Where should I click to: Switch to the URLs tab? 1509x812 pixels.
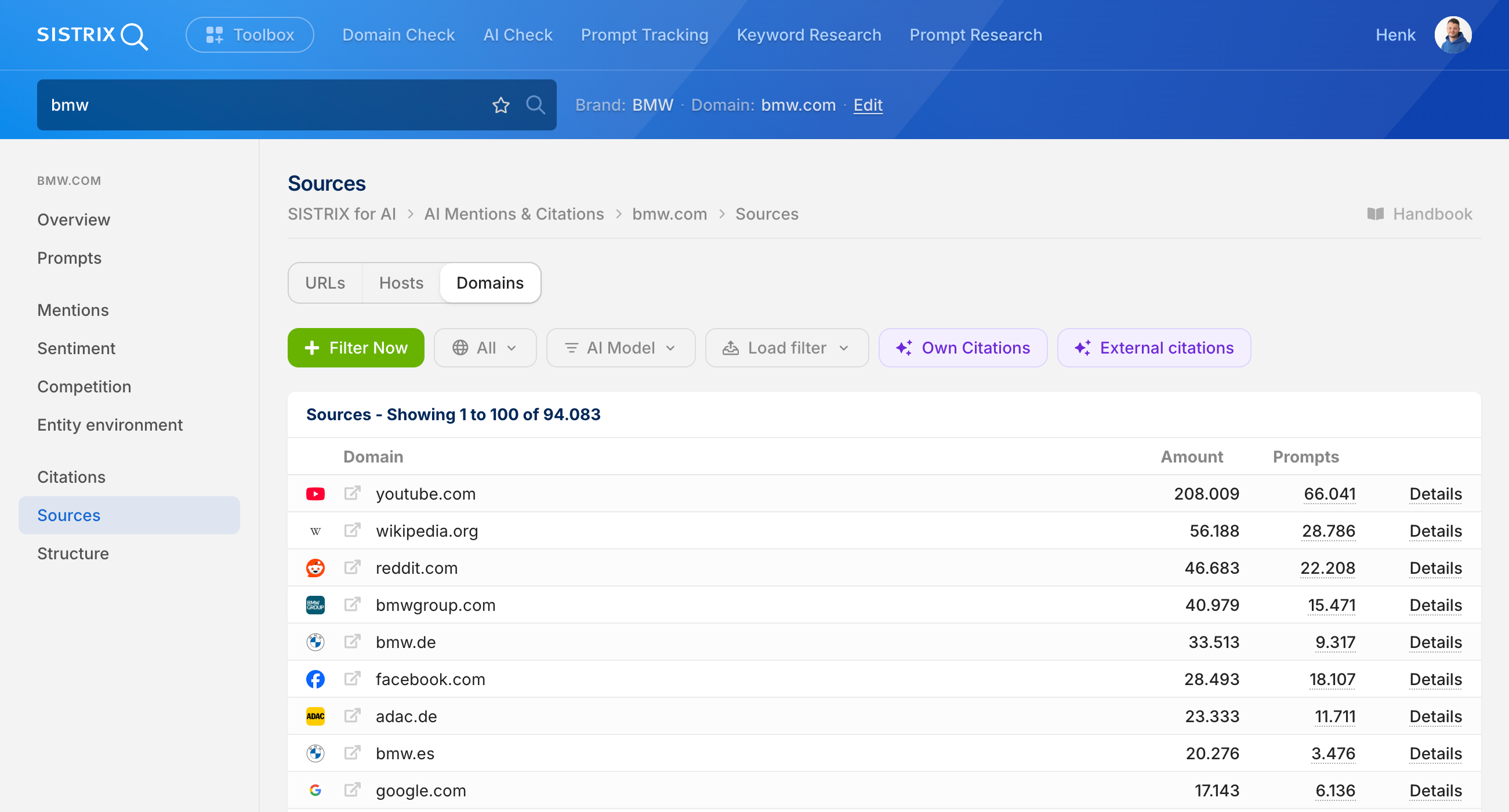[x=325, y=283]
